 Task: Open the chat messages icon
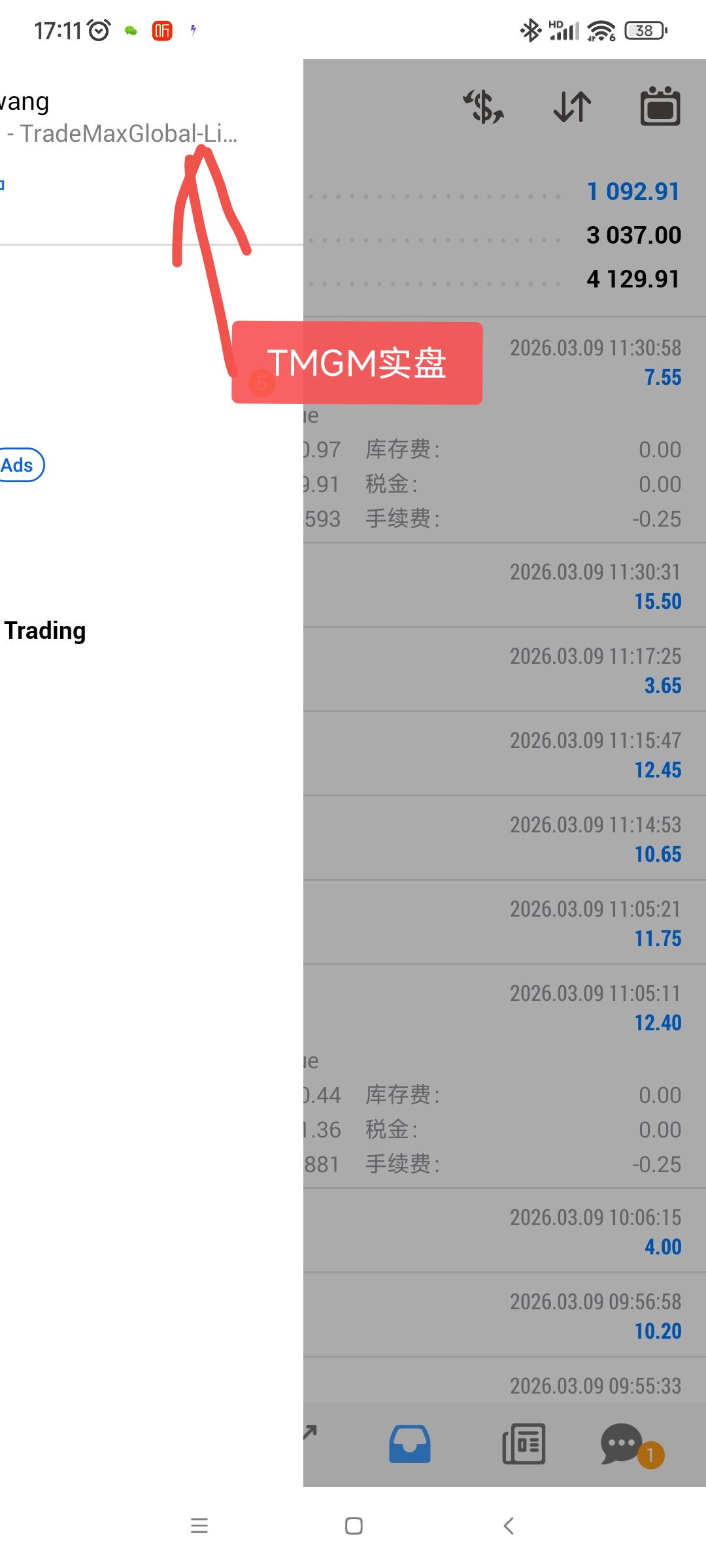pyautogui.click(x=622, y=1444)
